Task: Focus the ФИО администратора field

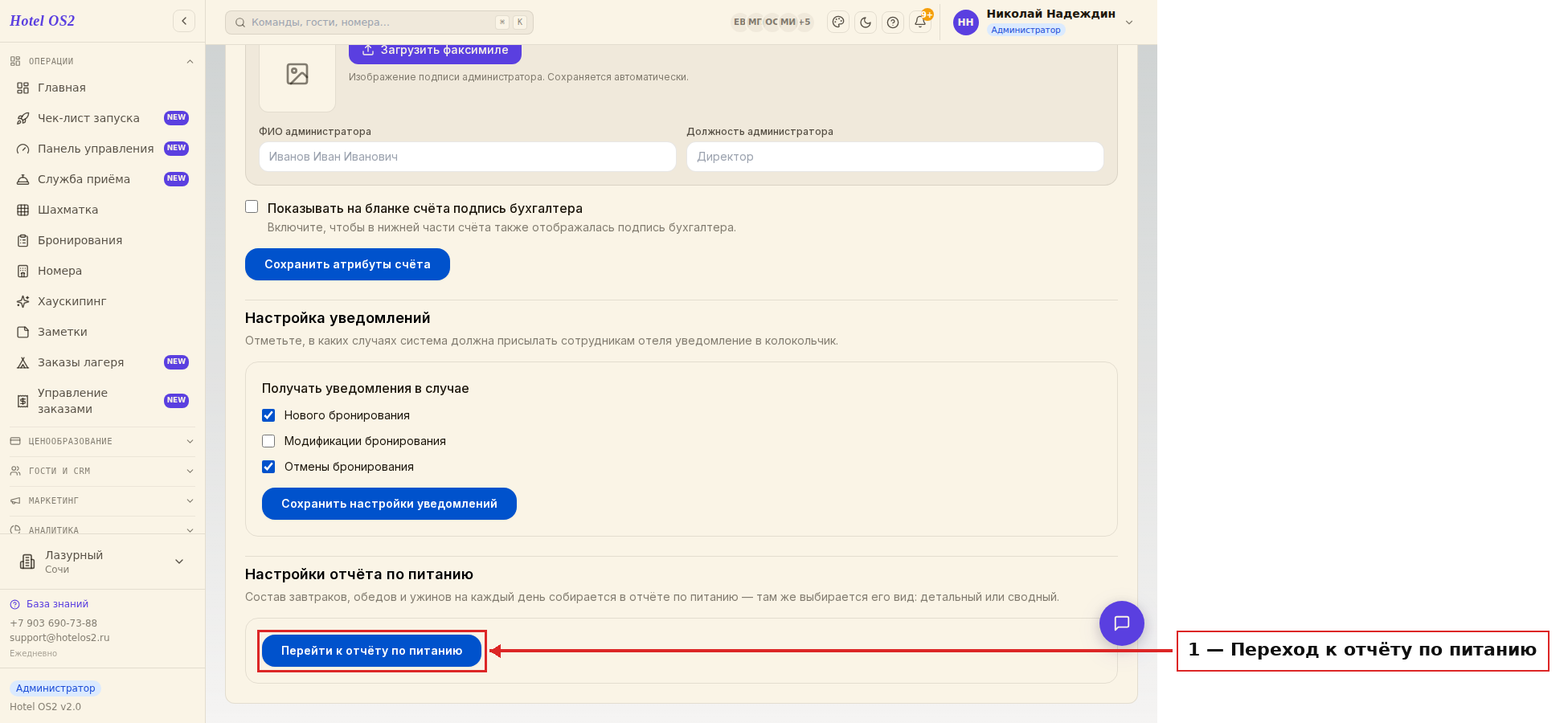Action: [467, 157]
